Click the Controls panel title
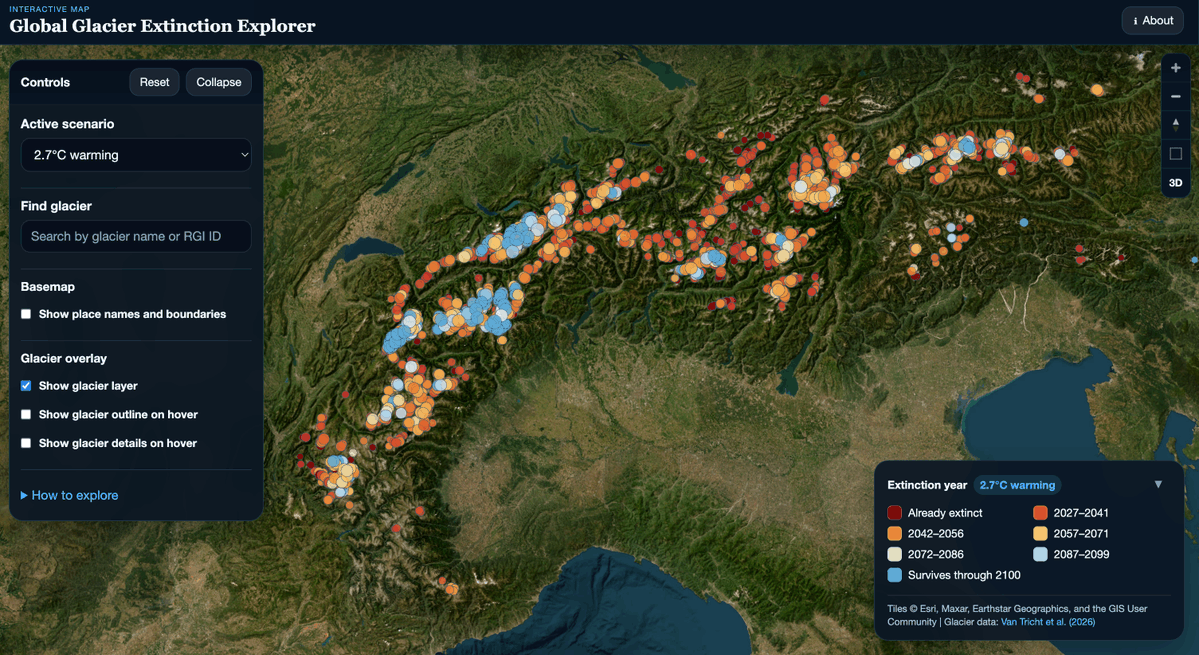Screen dimensions: 1199x655 tap(45, 83)
